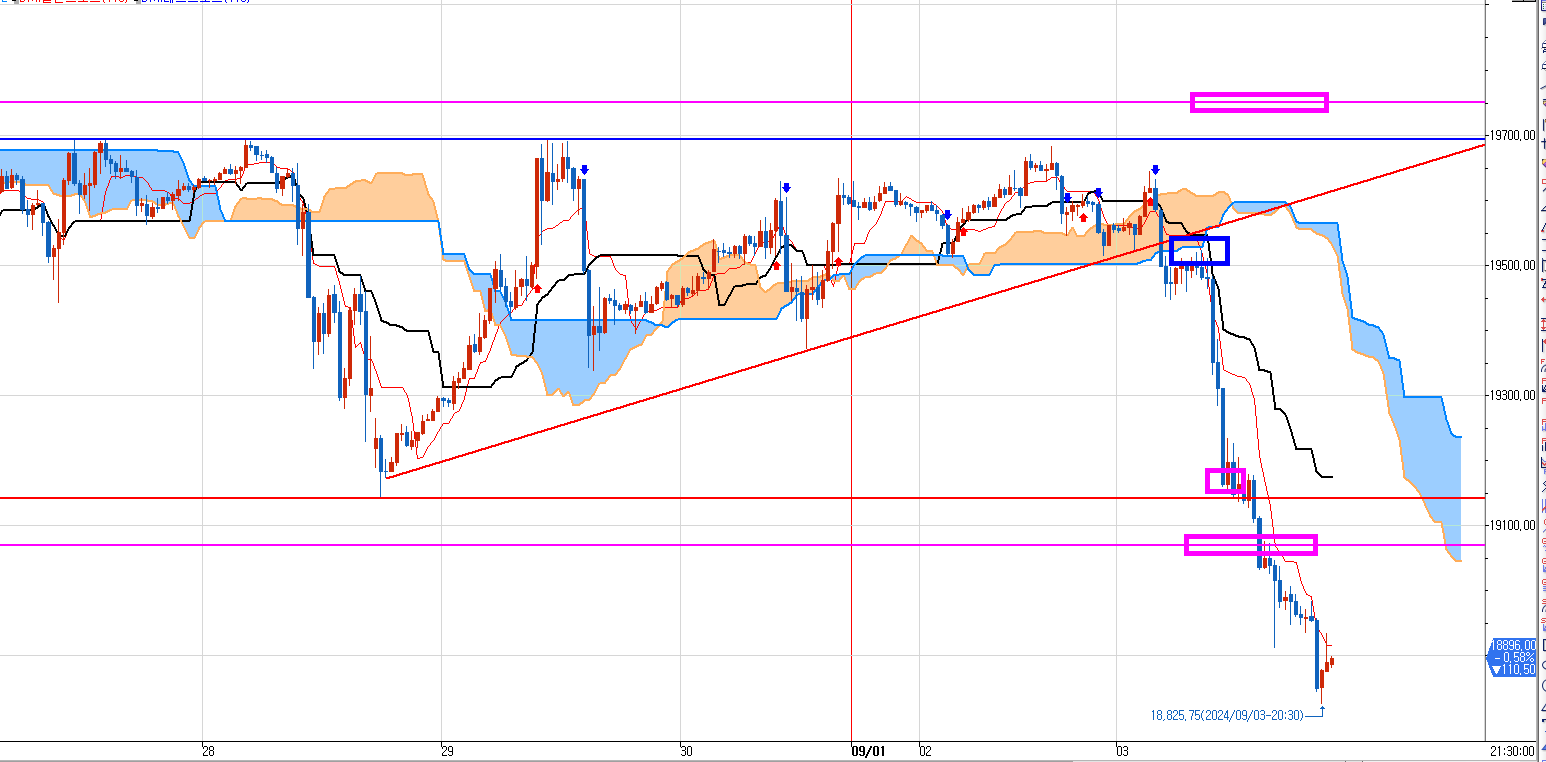Image resolution: width=1546 pixels, height=762 pixels.
Task: Click the date label 03 on time axis
Action: (1123, 751)
